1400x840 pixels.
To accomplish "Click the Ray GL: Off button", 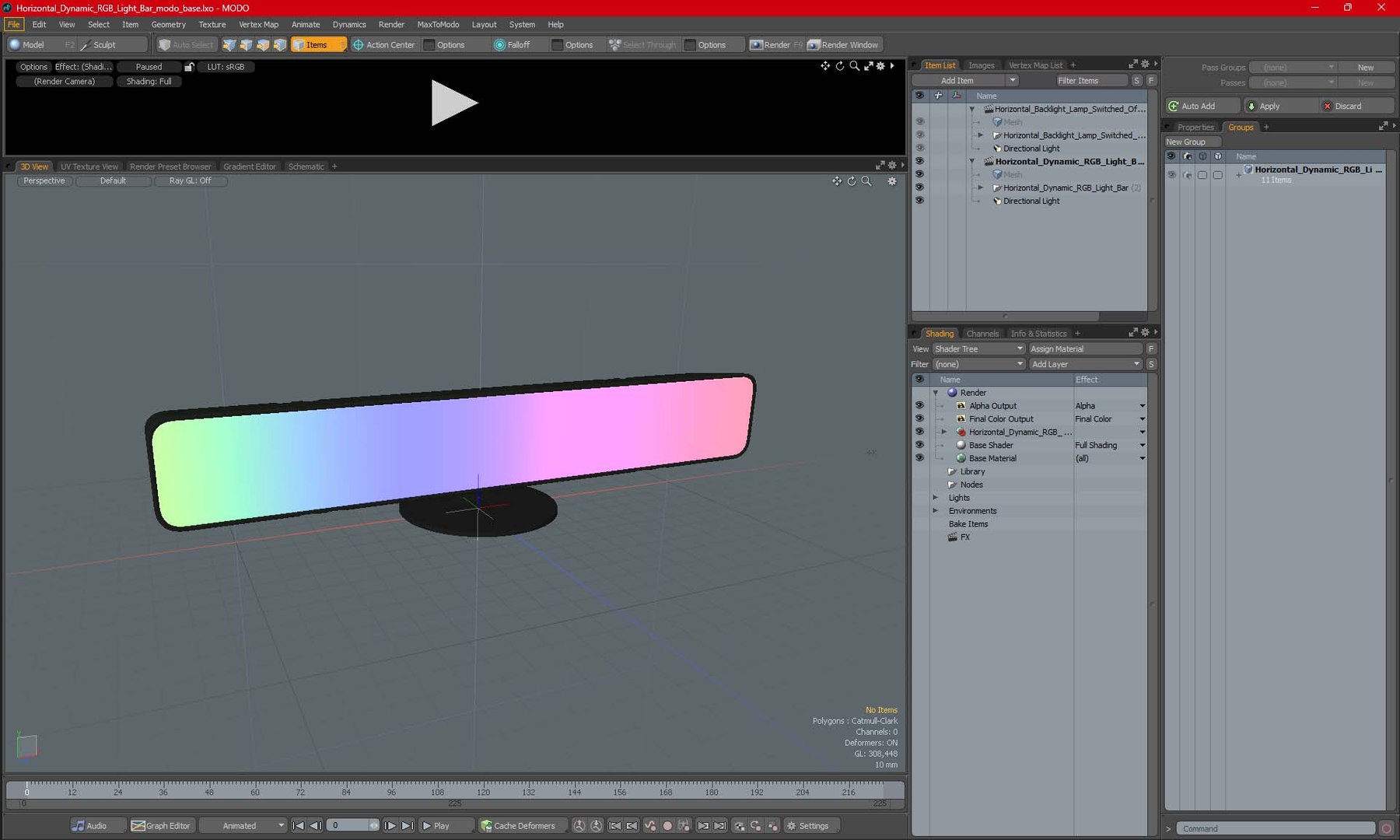I will pyautogui.click(x=191, y=180).
